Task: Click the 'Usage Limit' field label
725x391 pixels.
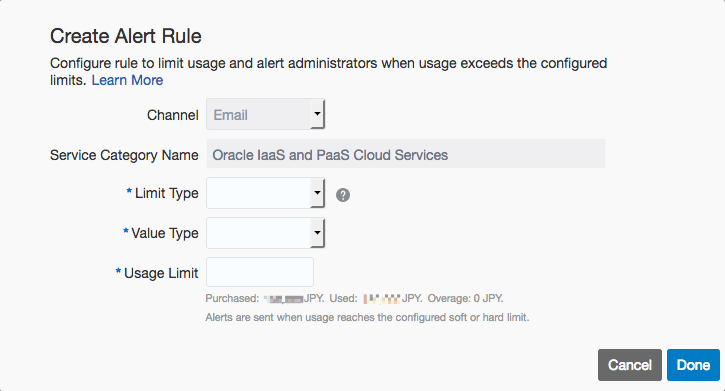Action: click(161, 273)
